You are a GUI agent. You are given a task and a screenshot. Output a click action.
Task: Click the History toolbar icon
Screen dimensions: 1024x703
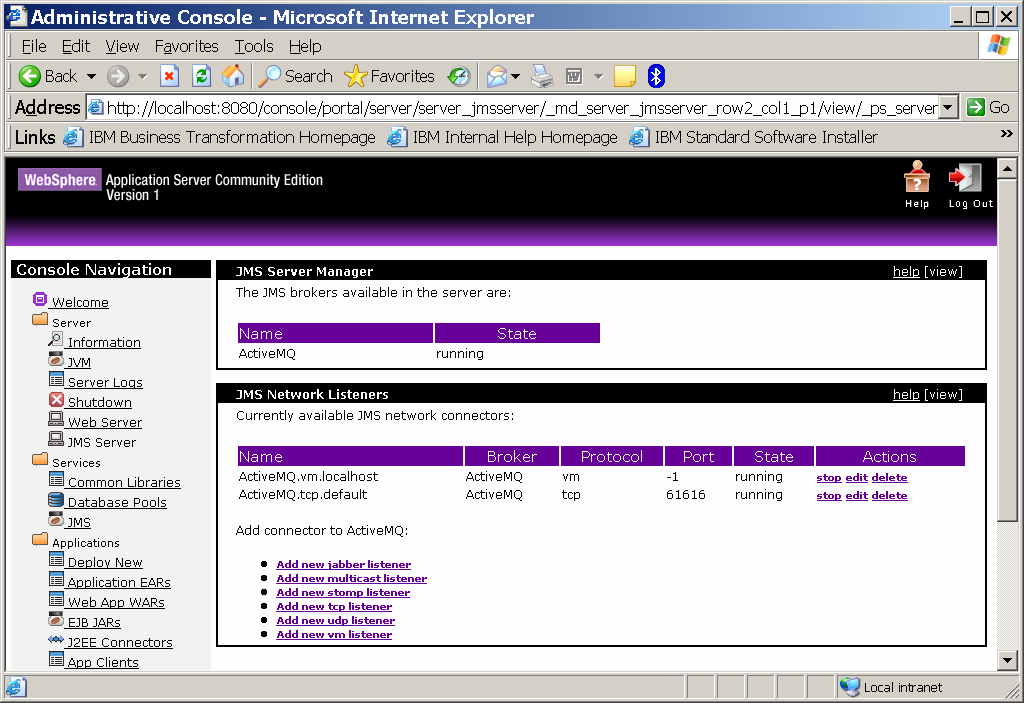[459, 76]
